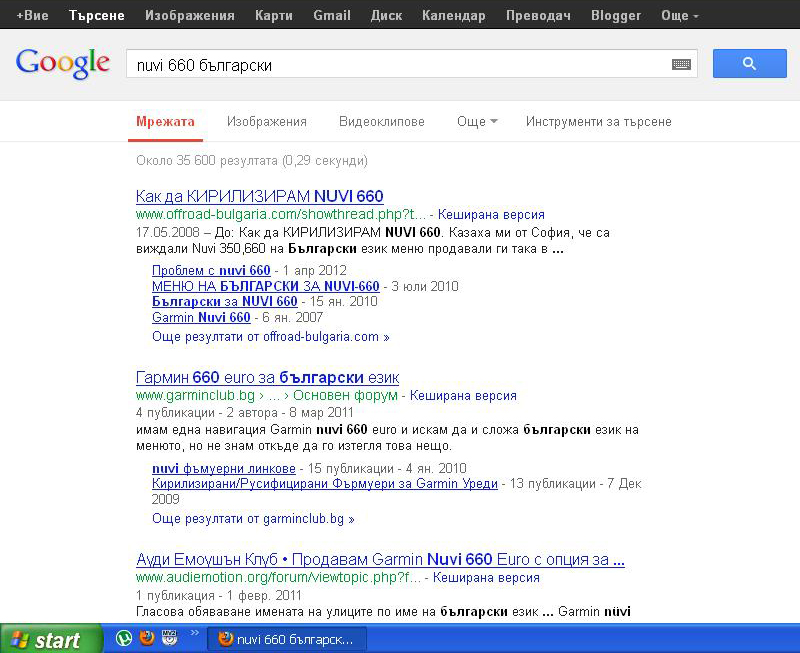Click the Google logo

coord(62,63)
